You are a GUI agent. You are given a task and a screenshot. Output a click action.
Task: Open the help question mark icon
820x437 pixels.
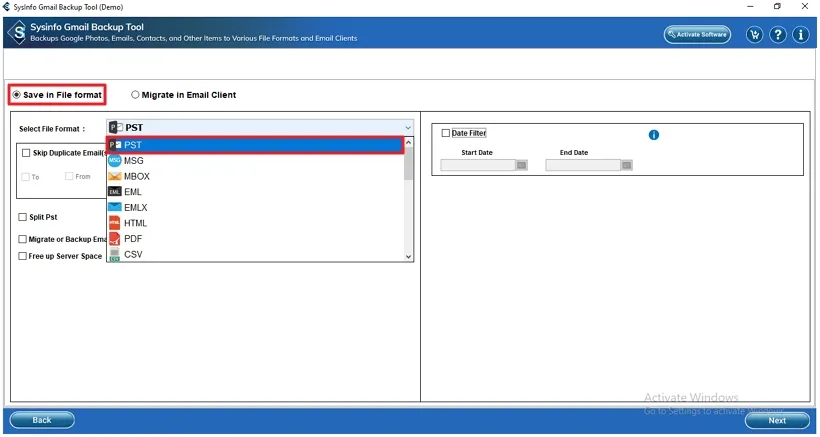777,35
